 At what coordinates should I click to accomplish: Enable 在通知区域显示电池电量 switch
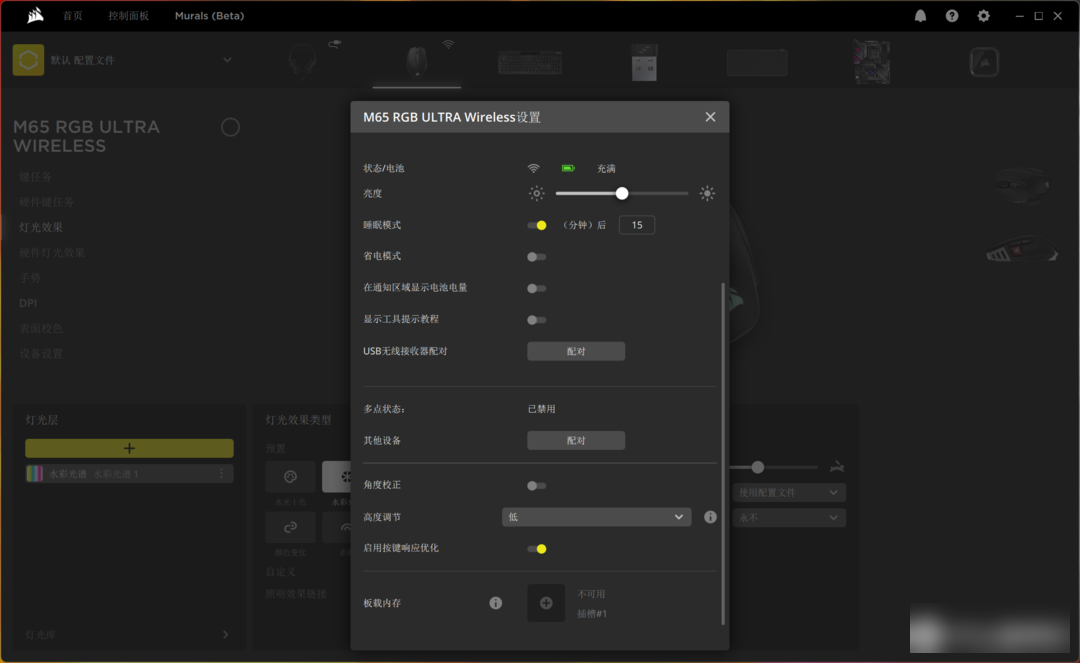[537, 288]
